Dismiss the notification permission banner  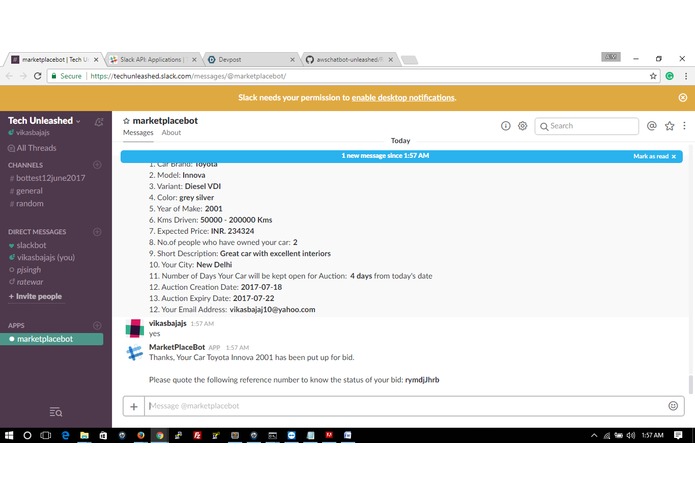click(x=683, y=97)
